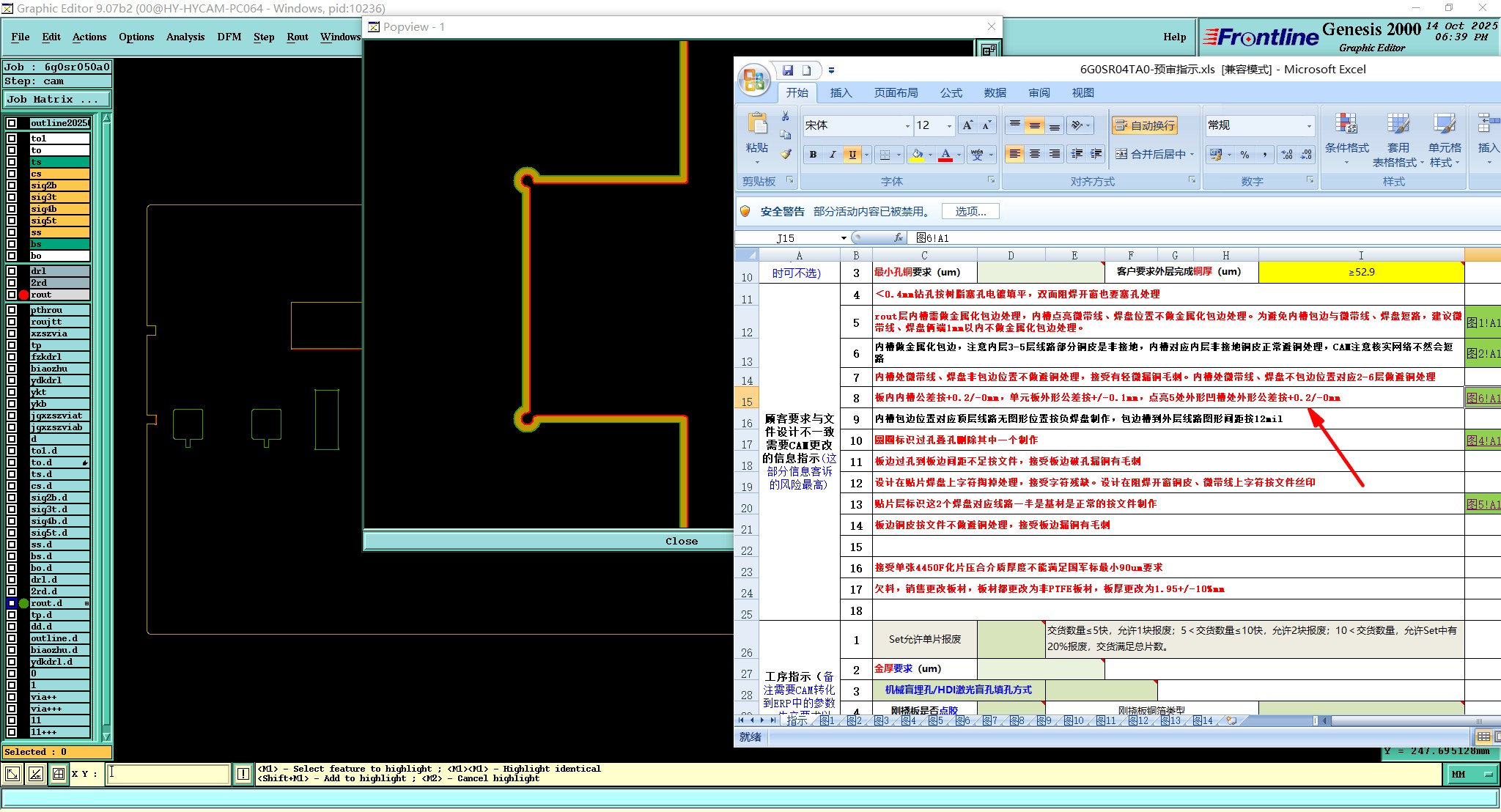Viewport: 1501px width, 812px height.
Task: Click the X Y coordinate input field
Action: (x=169, y=774)
